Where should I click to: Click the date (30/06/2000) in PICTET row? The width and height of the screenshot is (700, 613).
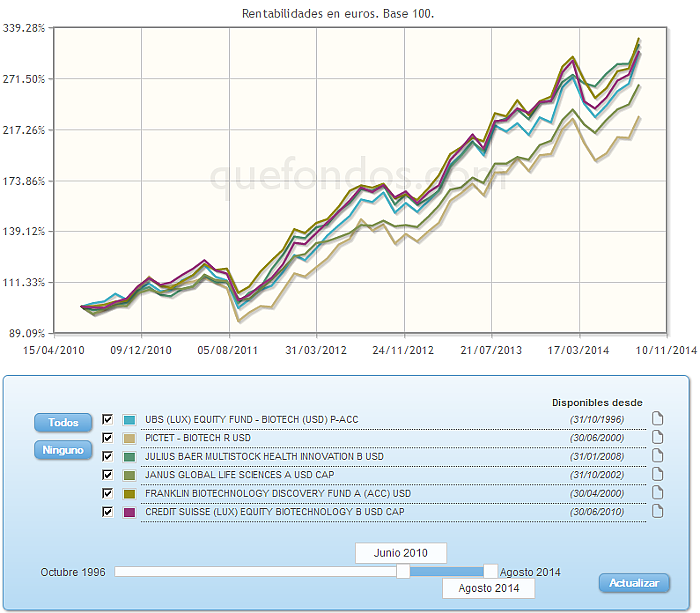597,438
